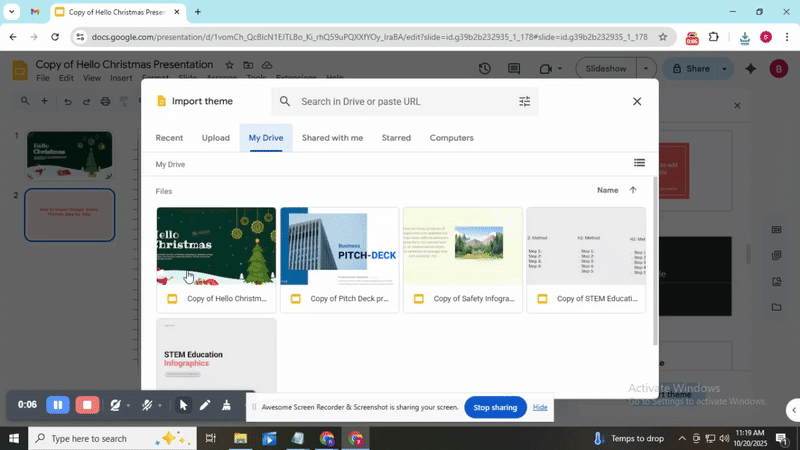Screen dimensions: 800x450
Task: Bookmark this page with star icon
Action: pyautogui.click(x=662, y=37)
